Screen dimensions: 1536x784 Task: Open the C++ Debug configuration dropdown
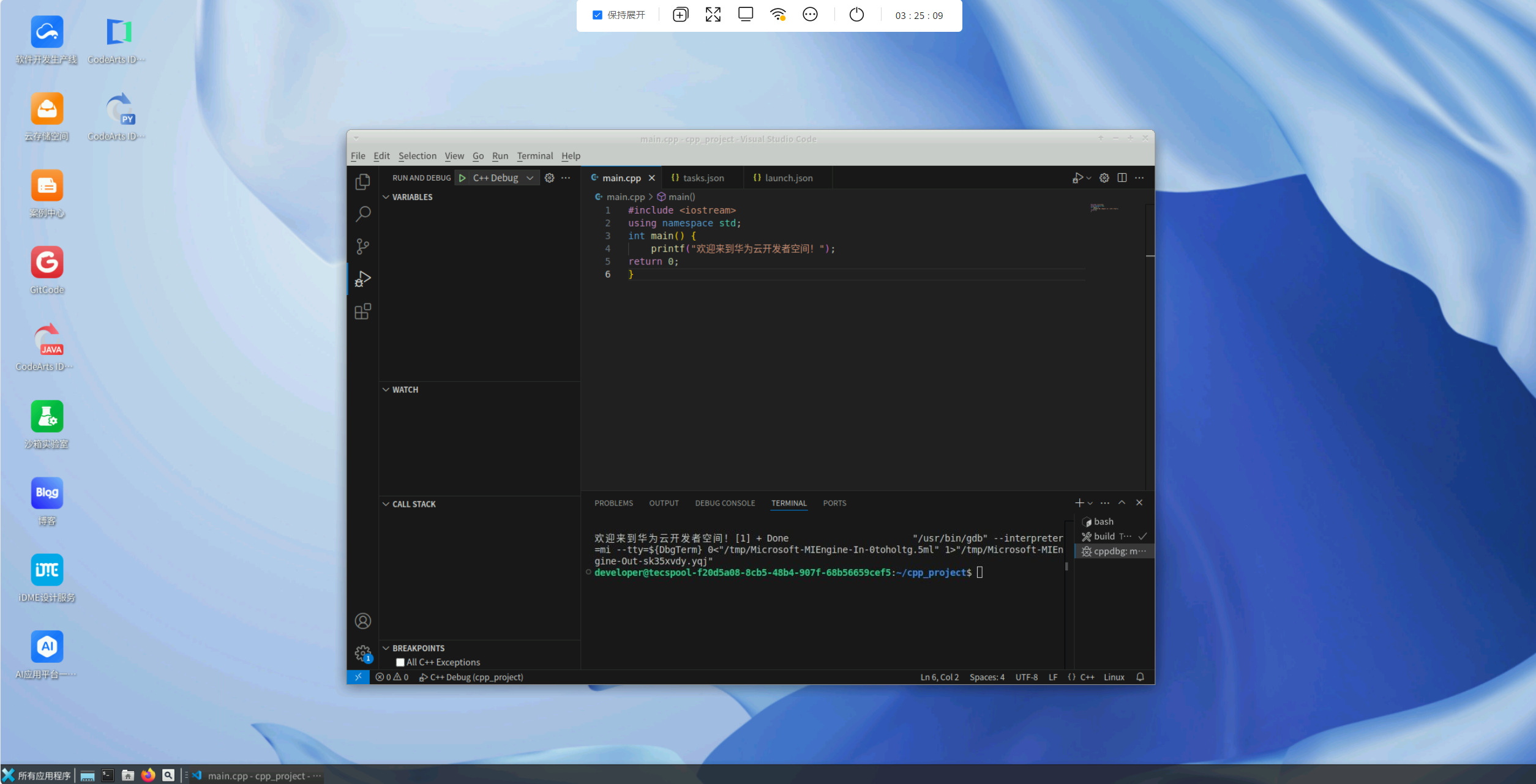point(504,178)
